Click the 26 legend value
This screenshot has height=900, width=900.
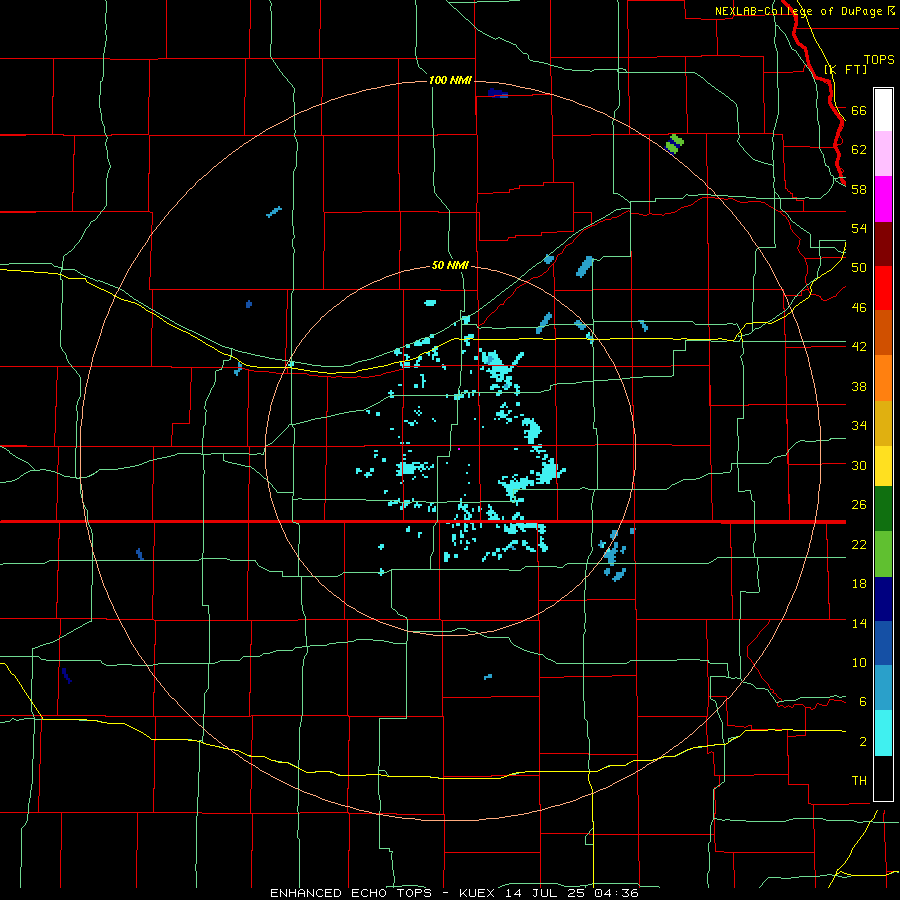click(x=859, y=505)
